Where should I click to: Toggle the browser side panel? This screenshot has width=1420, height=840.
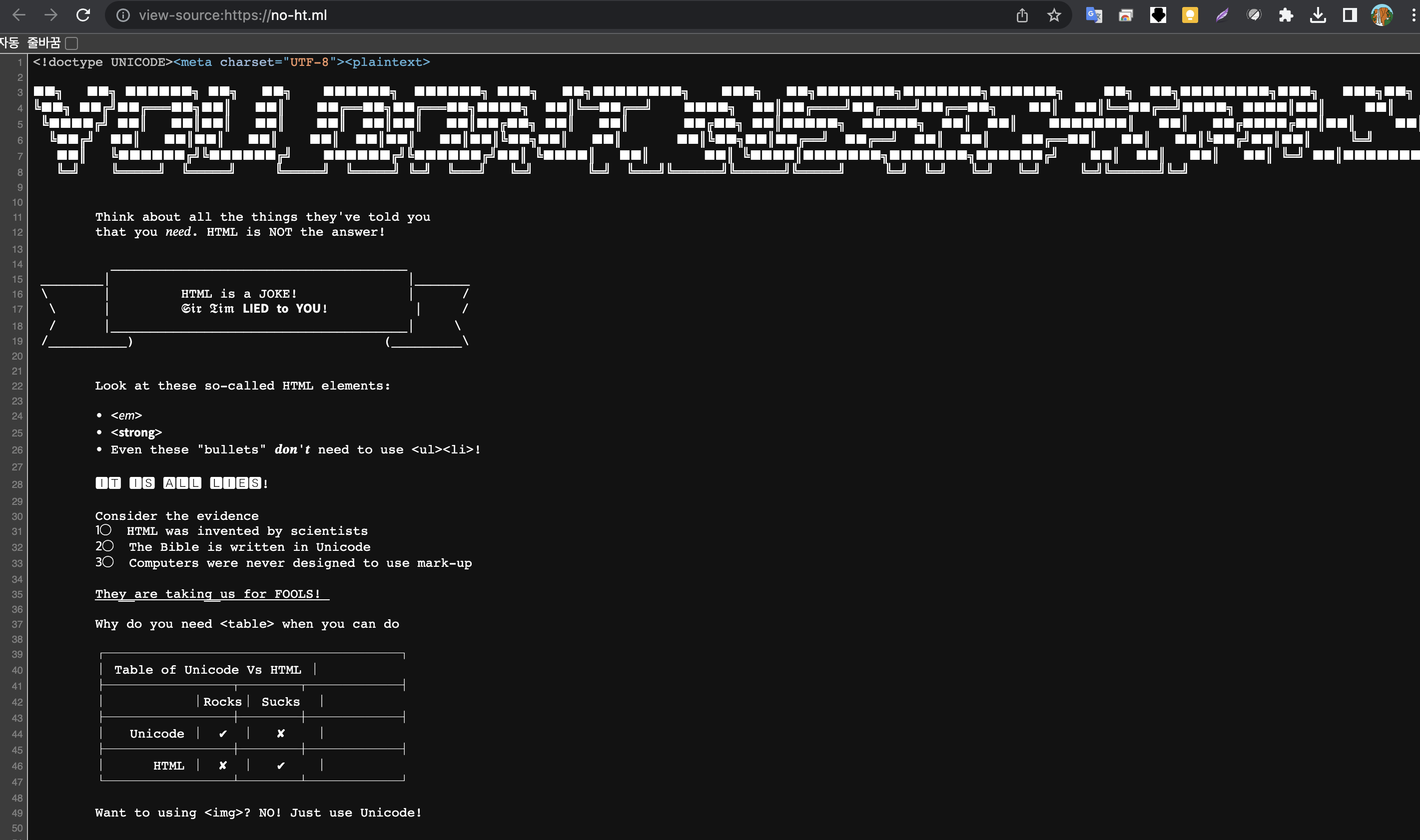[1350, 15]
